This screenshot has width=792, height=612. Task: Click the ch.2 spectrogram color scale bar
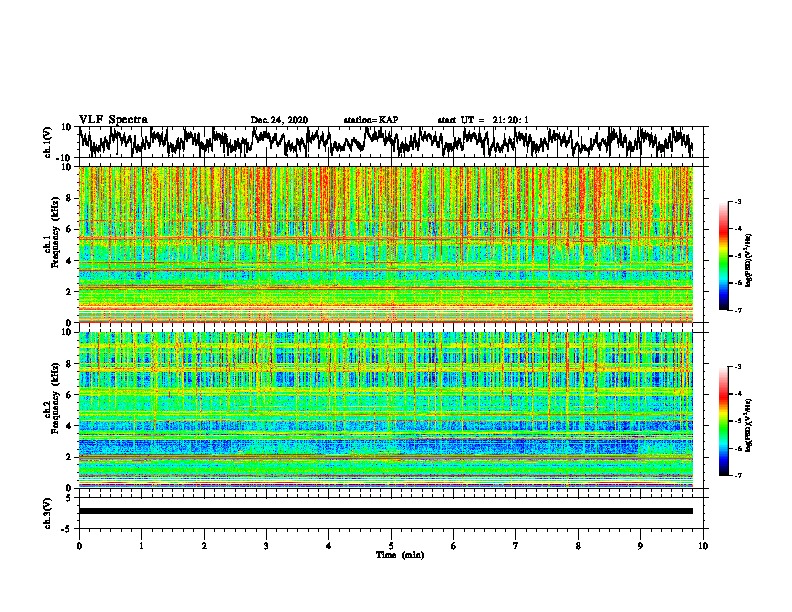point(723,421)
